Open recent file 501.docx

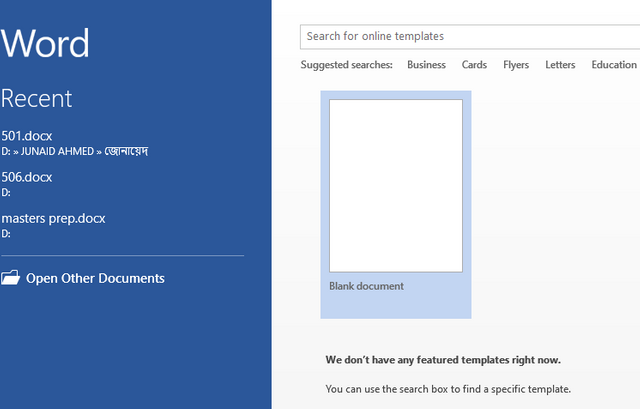27,136
